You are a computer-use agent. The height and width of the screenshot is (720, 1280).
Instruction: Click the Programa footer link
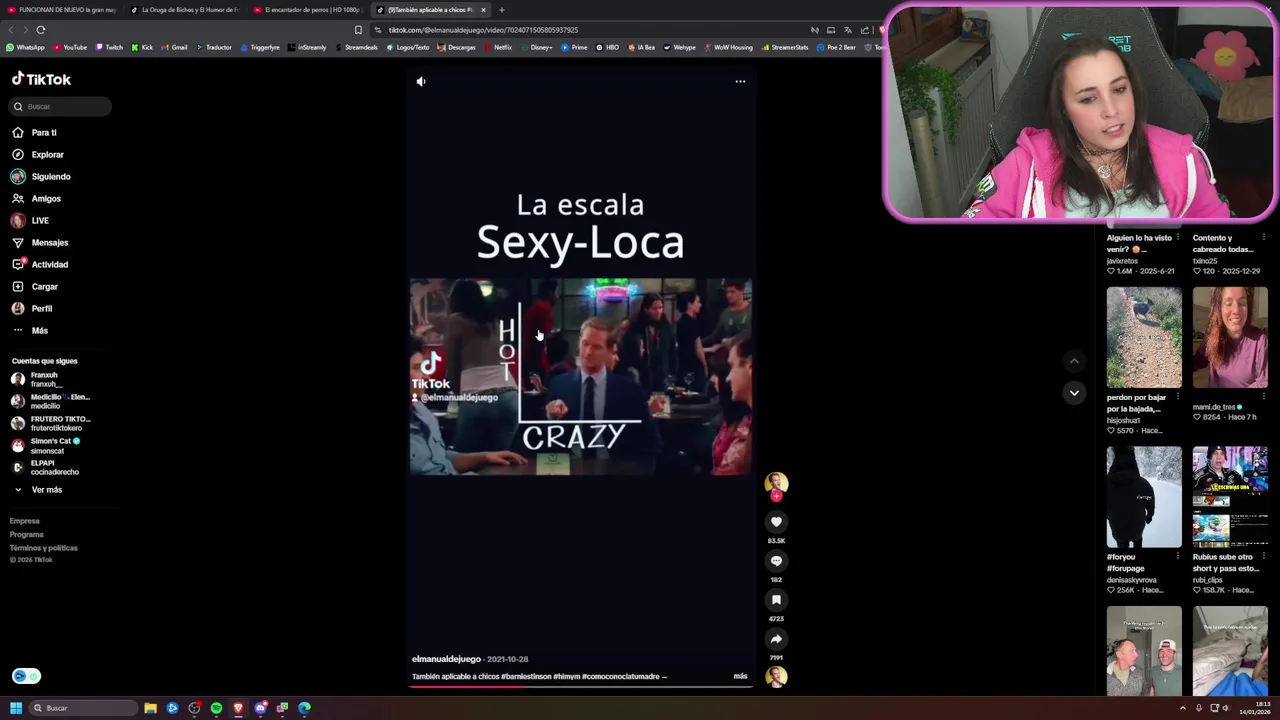[27, 535]
